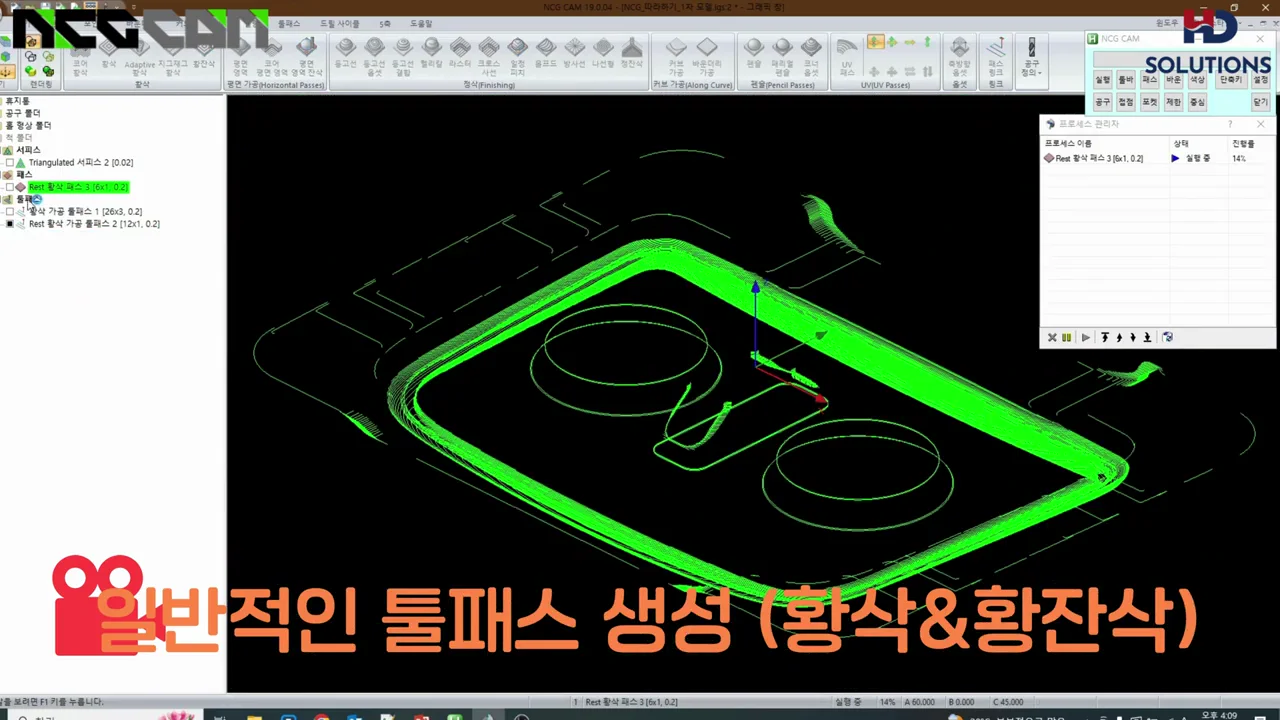Click the 14% progress value of process

pyautogui.click(x=1239, y=158)
